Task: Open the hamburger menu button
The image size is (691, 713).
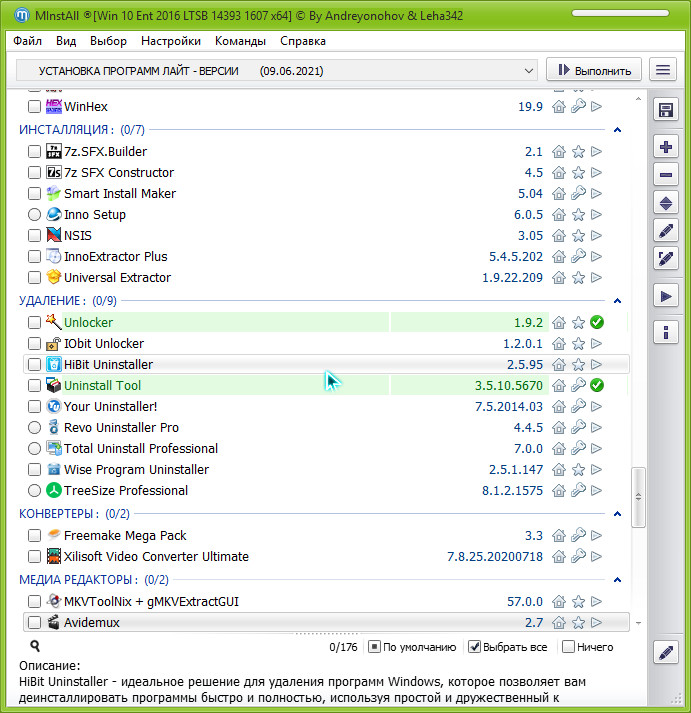Action: pyautogui.click(x=662, y=70)
